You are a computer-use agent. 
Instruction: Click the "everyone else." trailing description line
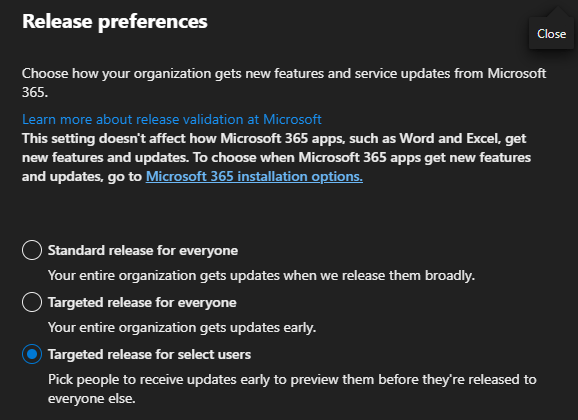[x=92, y=398]
